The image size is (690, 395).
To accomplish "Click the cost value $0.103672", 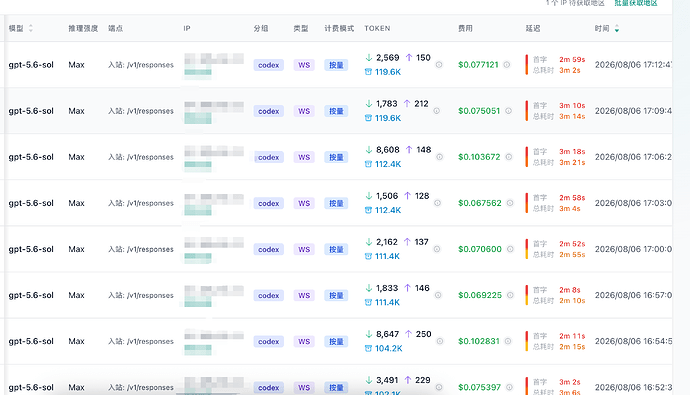I will click(x=479, y=157).
